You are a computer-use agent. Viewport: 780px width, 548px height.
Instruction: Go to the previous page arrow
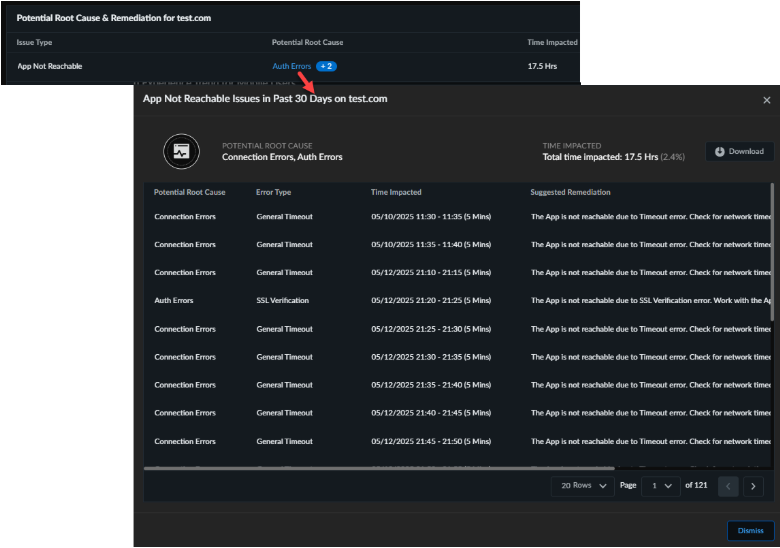[727, 486]
